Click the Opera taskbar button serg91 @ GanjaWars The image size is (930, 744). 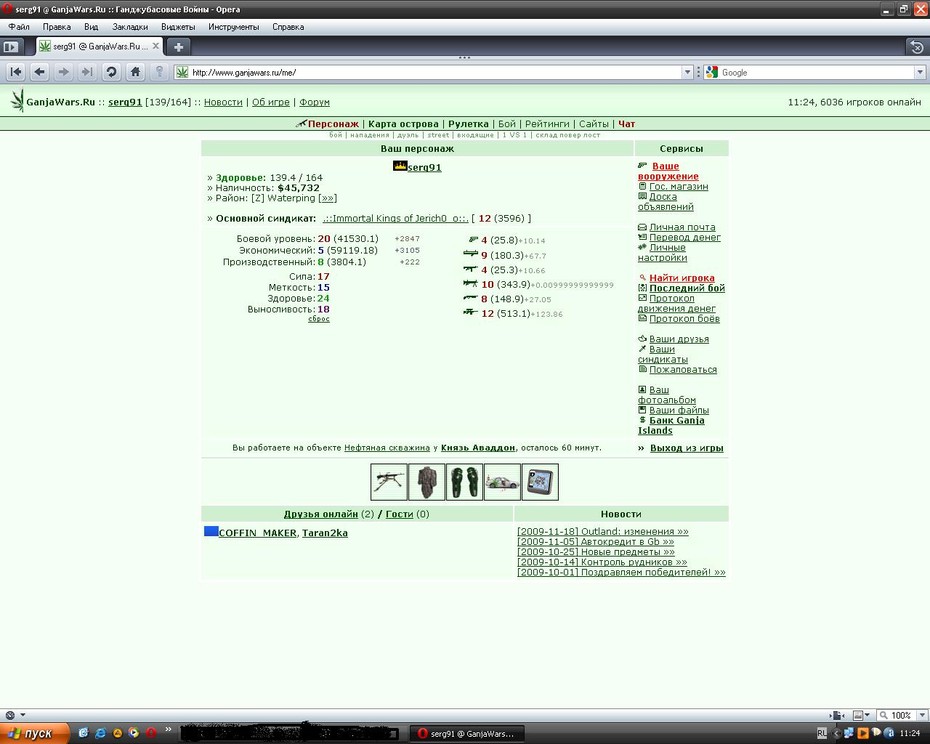[466, 733]
